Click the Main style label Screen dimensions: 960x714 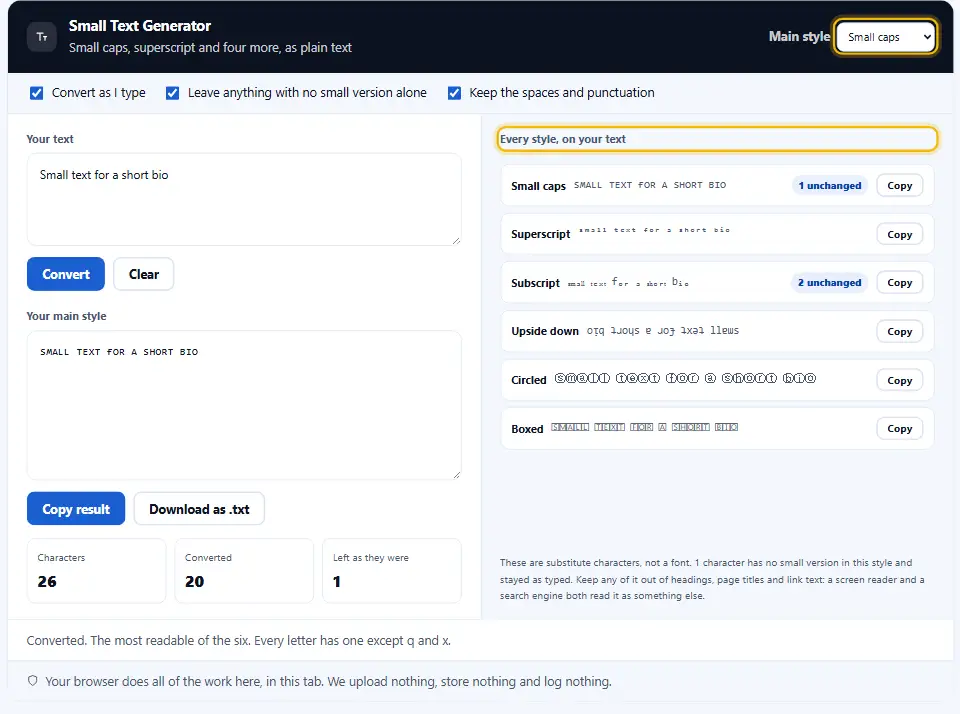tap(800, 37)
